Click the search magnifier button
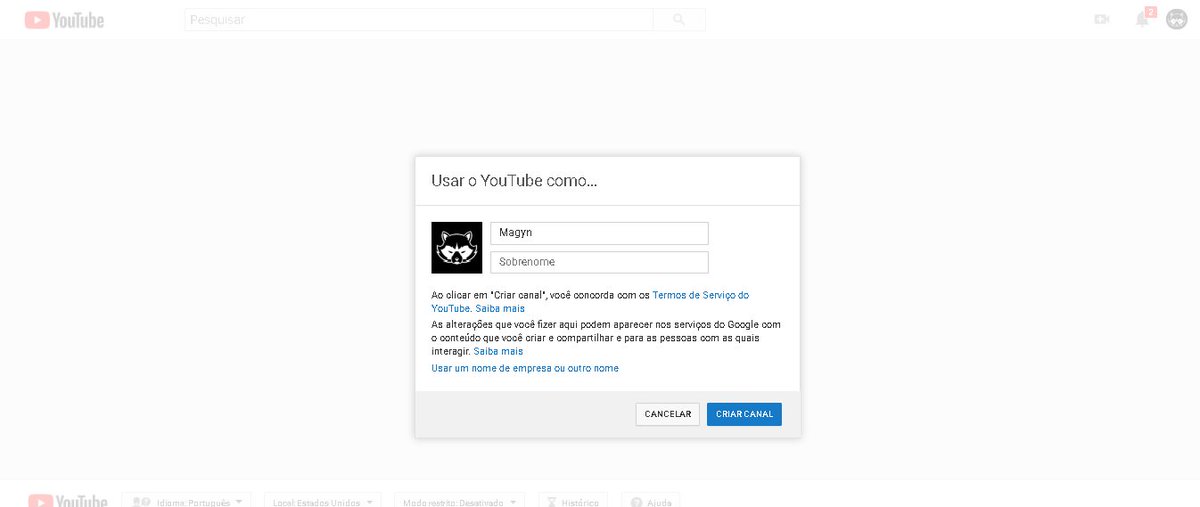This screenshot has width=1200, height=507. pyautogui.click(x=679, y=19)
